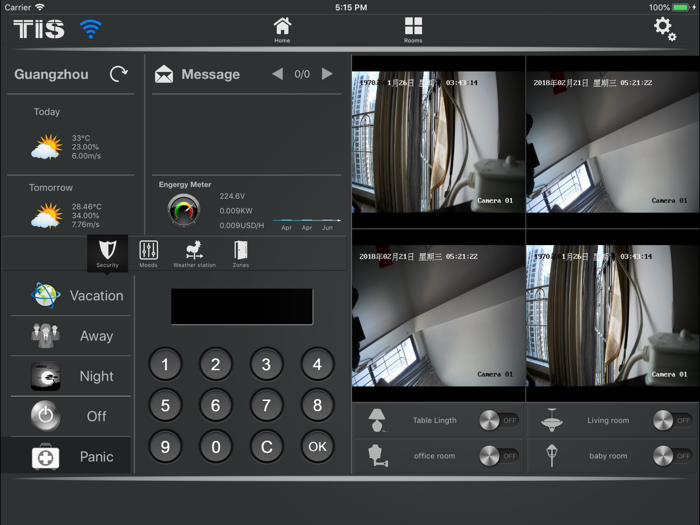Open the Message envelope icon
The width and height of the screenshot is (700, 525).
[x=164, y=74]
